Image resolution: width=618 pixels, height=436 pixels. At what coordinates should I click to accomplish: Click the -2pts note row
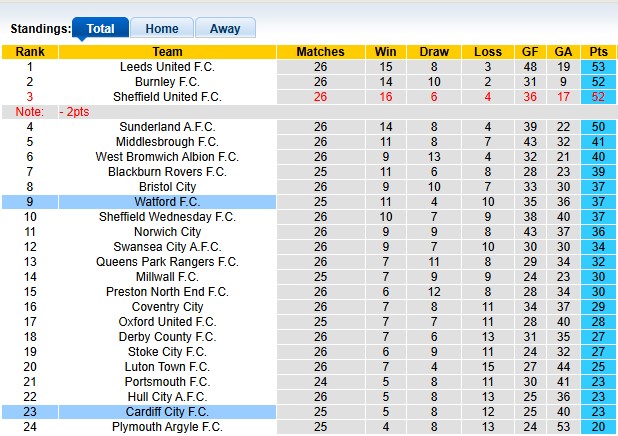75,112
